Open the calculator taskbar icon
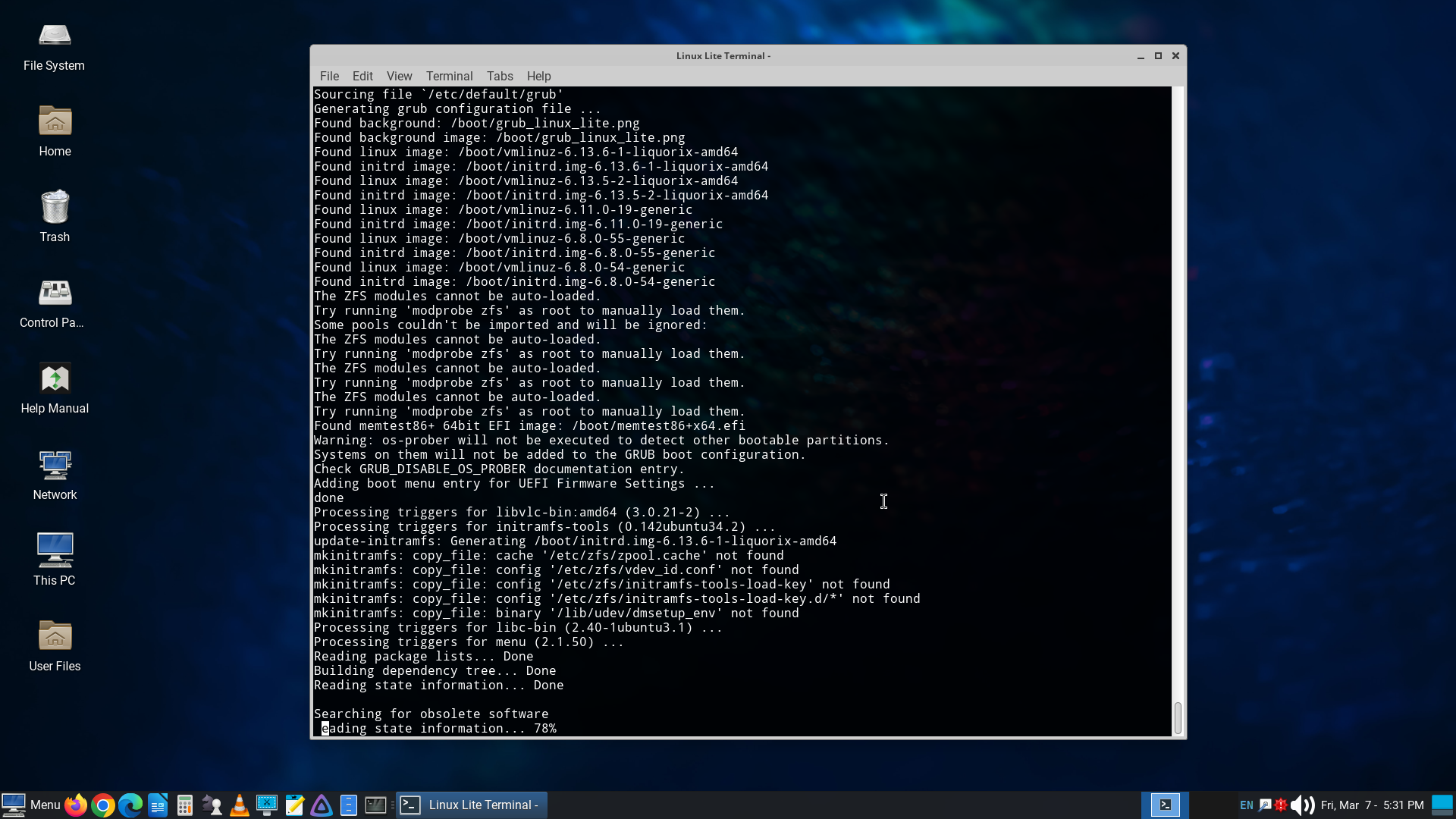This screenshot has width=1456, height=819. [185, 805]
